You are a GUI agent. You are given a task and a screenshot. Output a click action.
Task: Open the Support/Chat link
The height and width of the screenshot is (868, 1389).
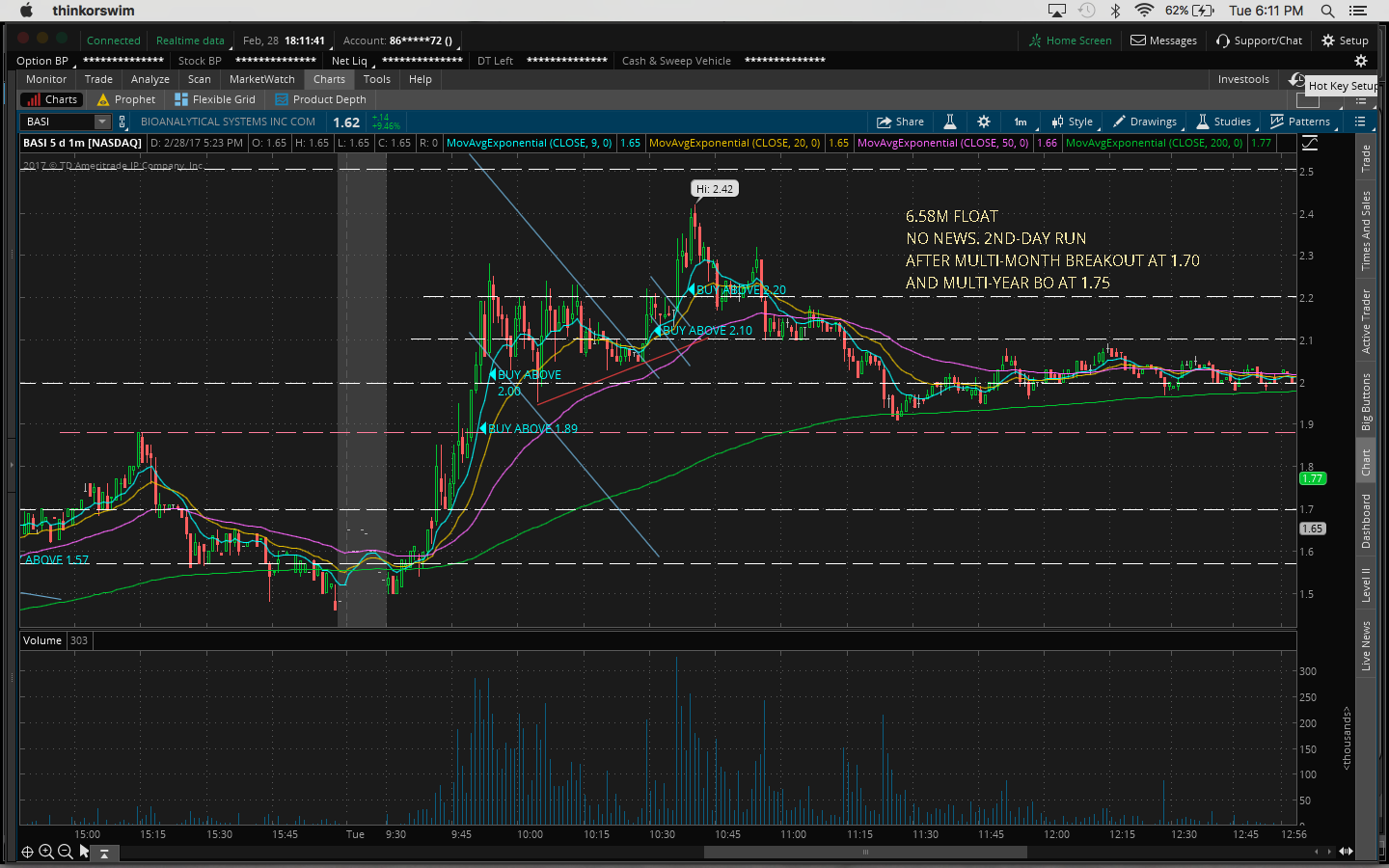coord(1259,41)
